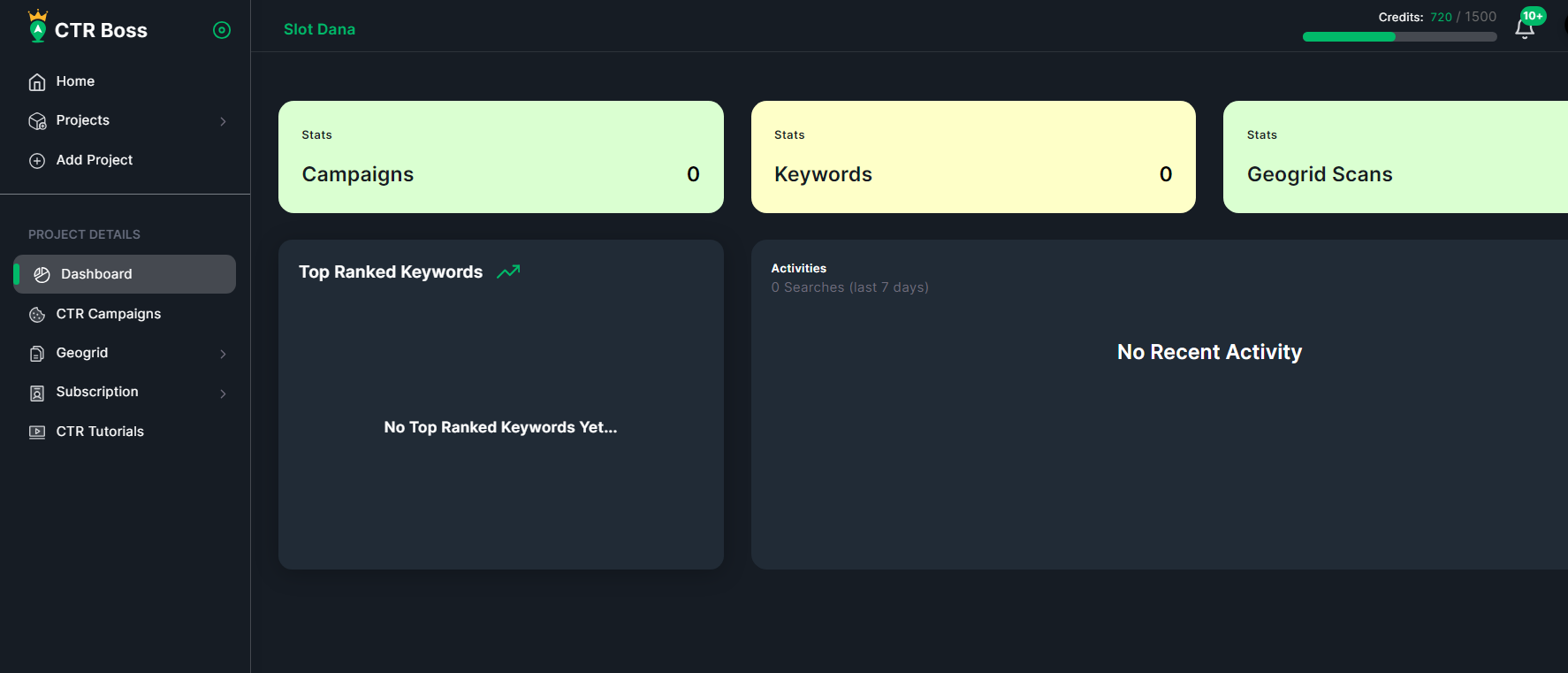The height and width of the screenshot is (673, 1568).
Task: Click the Campaigns count value 0
Action: pyautogui.click(x=693, y=174)
